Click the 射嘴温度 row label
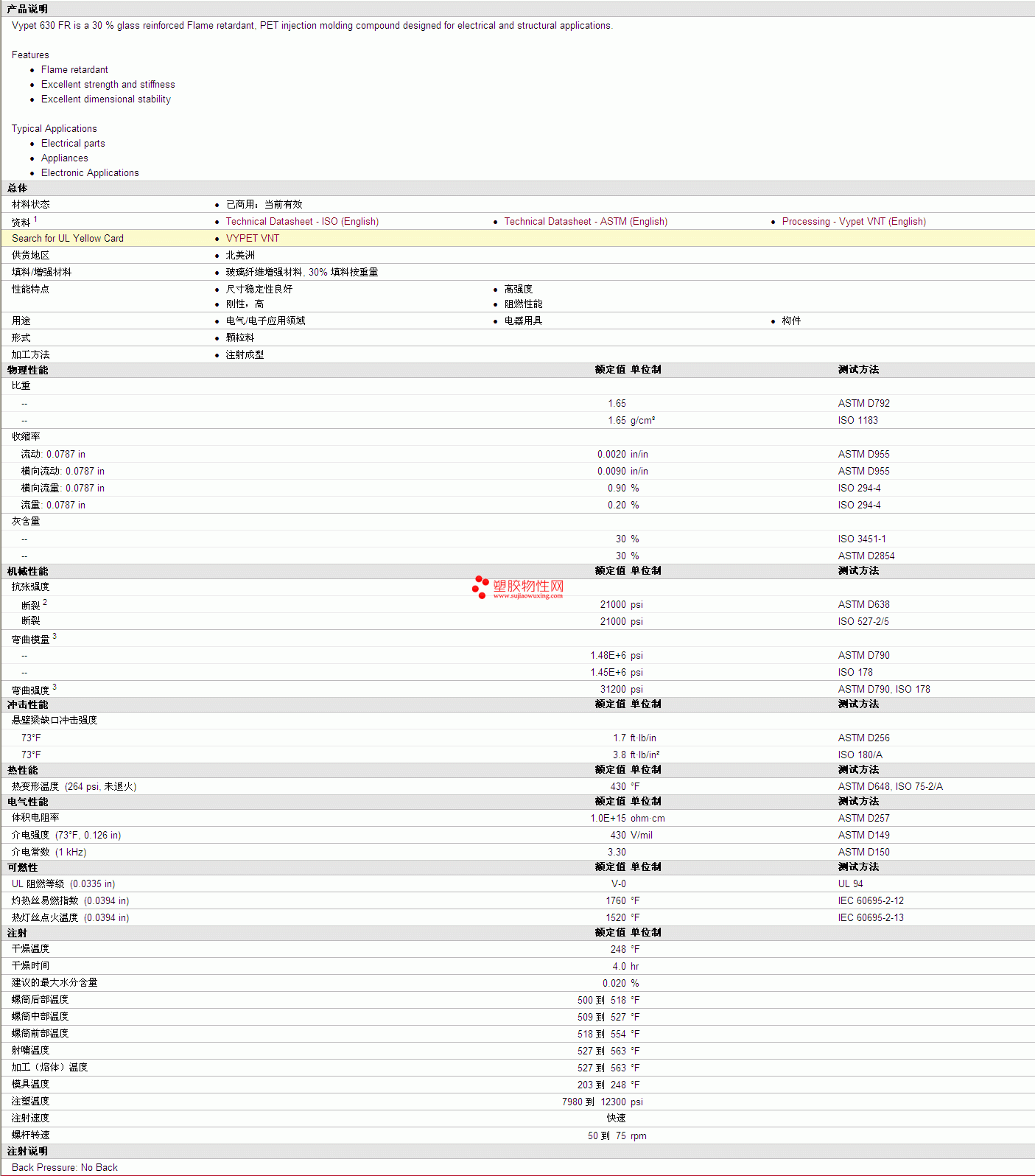The height and width of the screenshot is (1176, 1035). 30,1051
